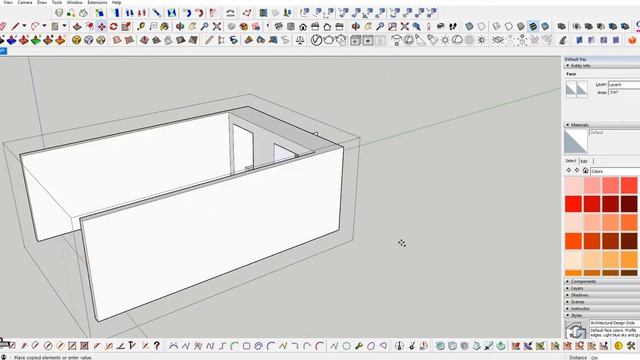Click the Distance measurement field
The image size is (640, 360).
coord(615,358)
